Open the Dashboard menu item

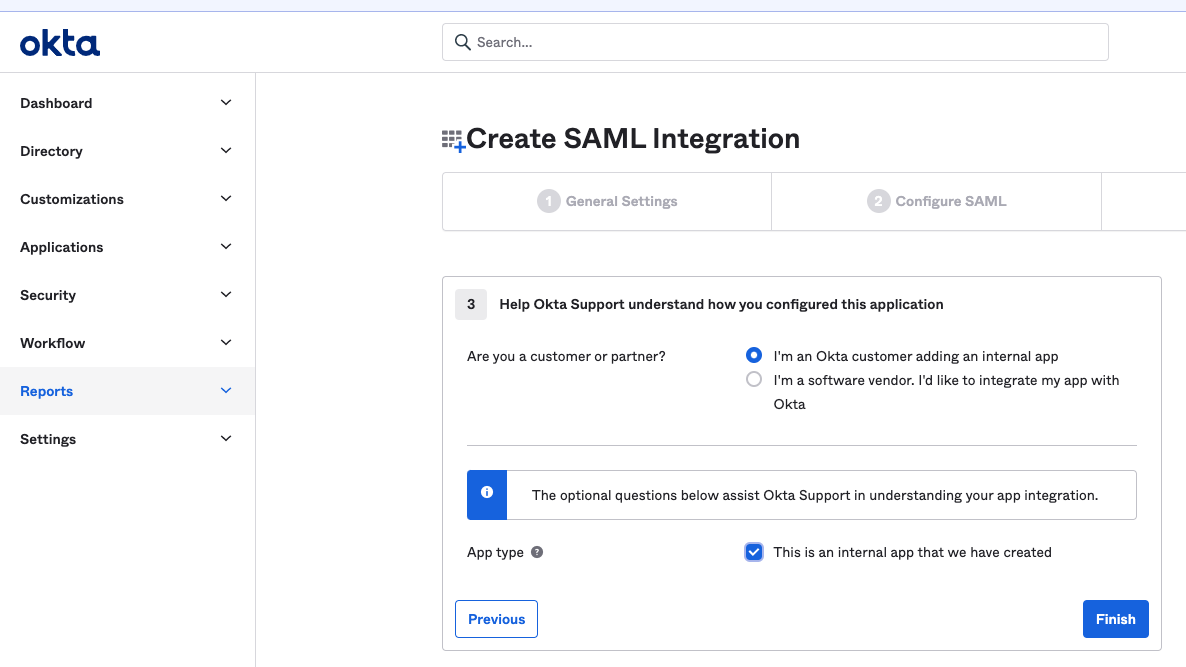(127, 103)
